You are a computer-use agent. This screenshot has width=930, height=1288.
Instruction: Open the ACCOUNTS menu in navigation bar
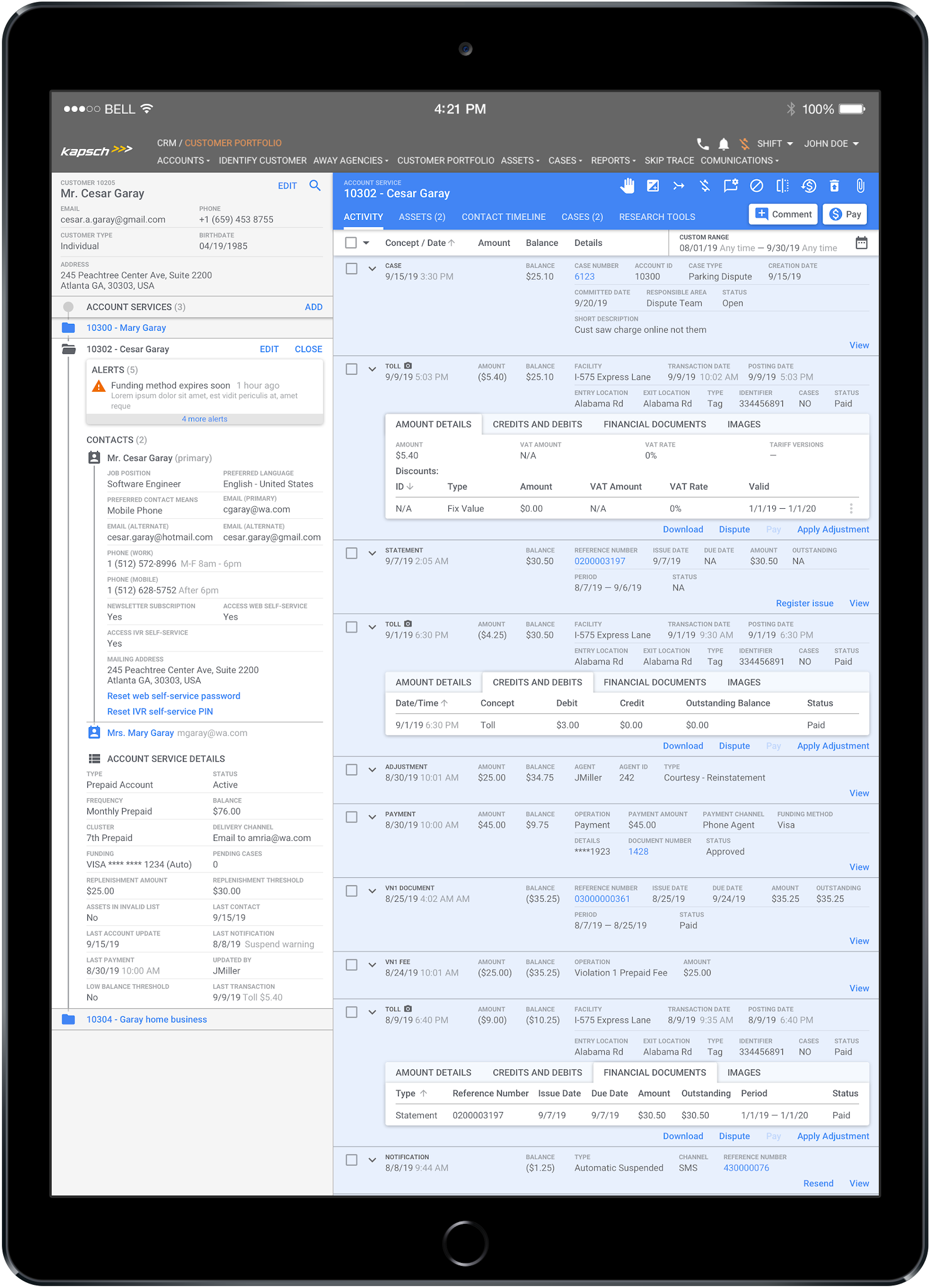point(183,160)
